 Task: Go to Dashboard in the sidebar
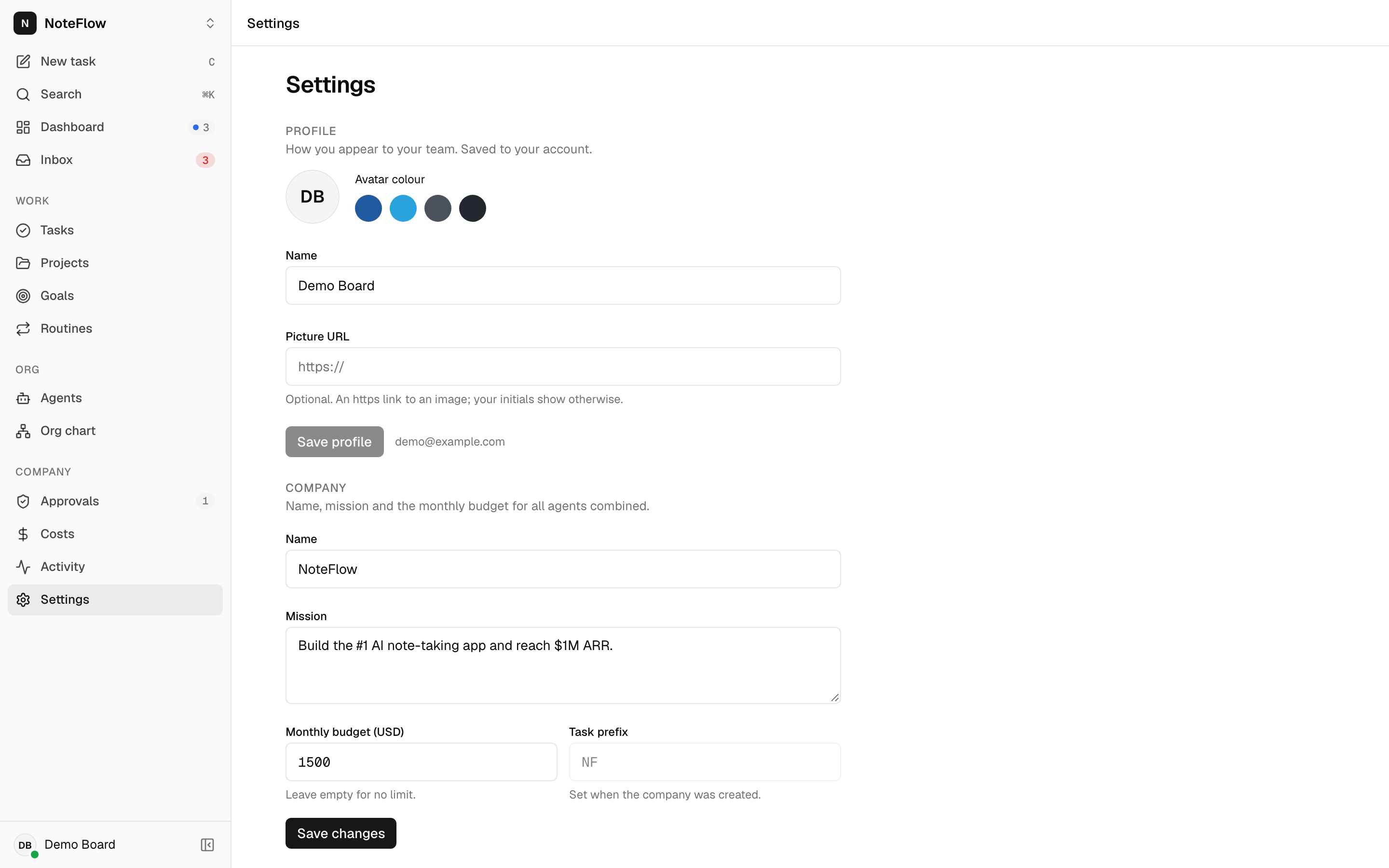(115, 127)
